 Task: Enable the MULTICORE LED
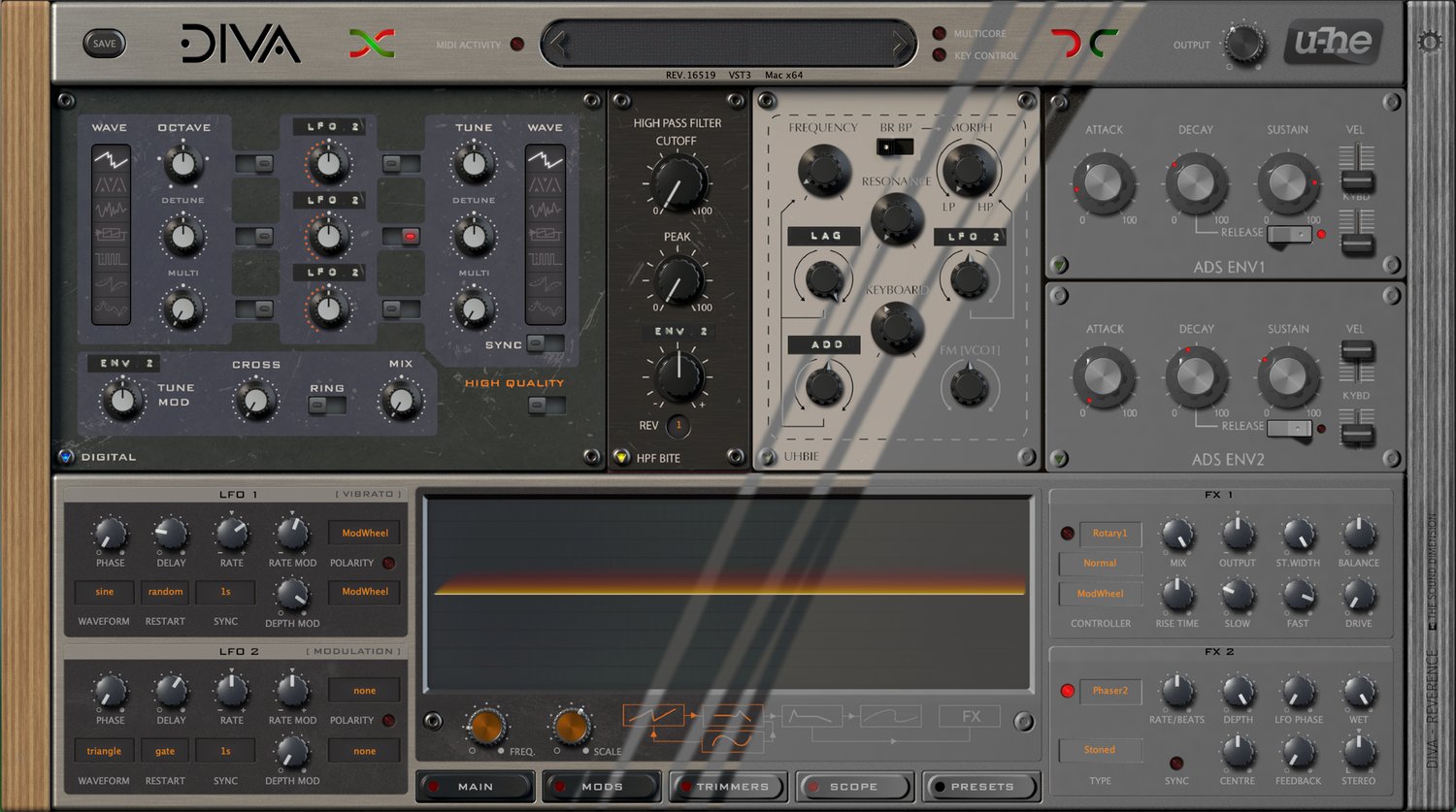point(940,33)
